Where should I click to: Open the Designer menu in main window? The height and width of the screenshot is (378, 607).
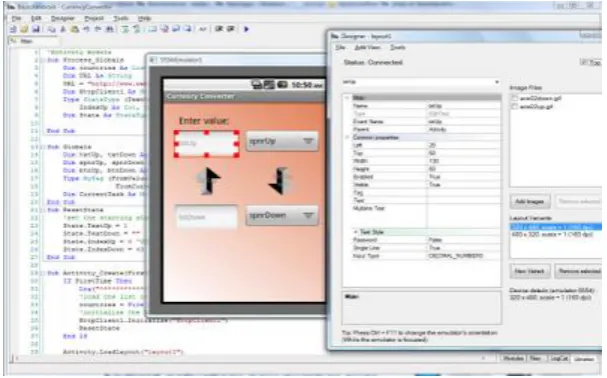62,18
